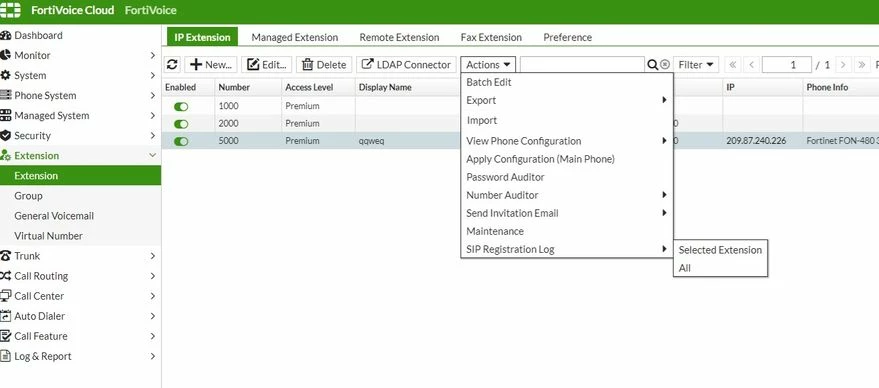Click the System gear icon
Viewport: 879px width, 388px height.
point(6,75)
